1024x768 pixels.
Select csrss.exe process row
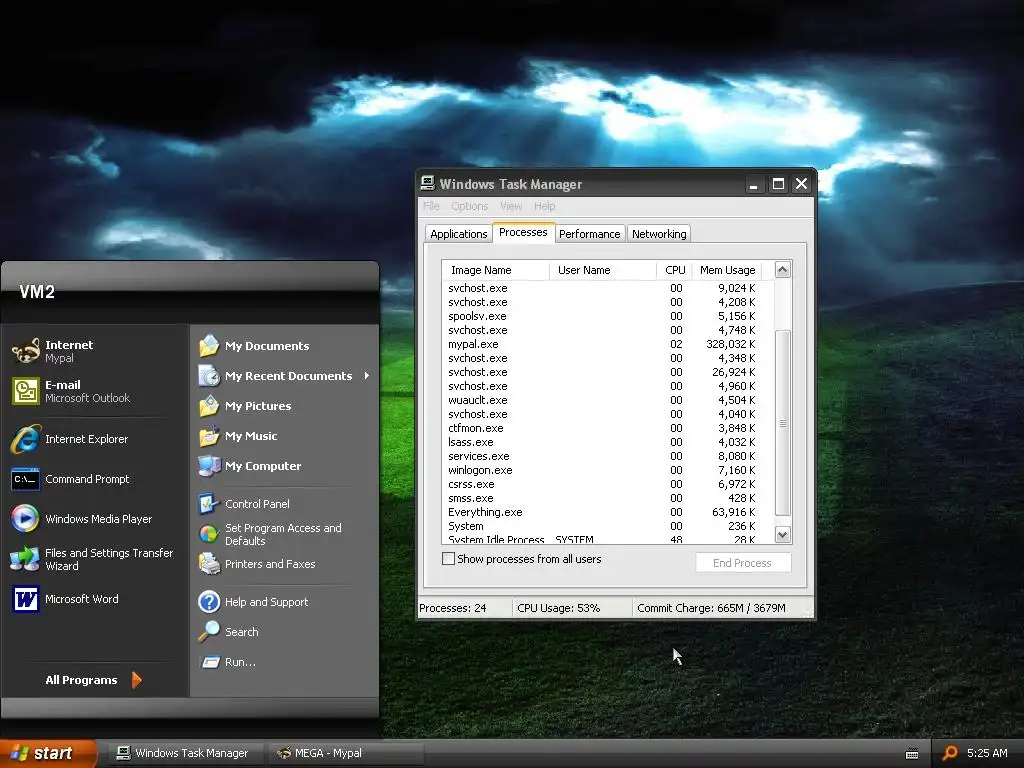pyautogui.click(x=601, y=485)
